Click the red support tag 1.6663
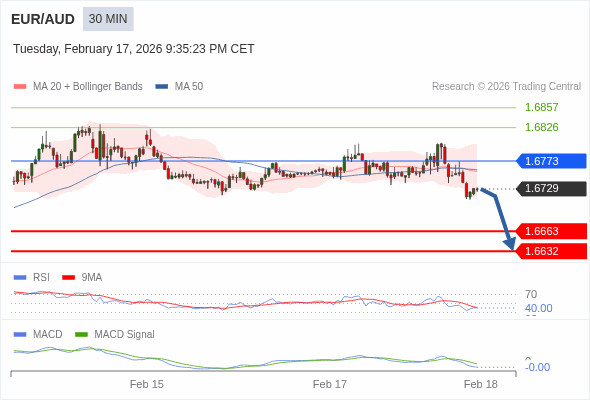 [551, 231]
